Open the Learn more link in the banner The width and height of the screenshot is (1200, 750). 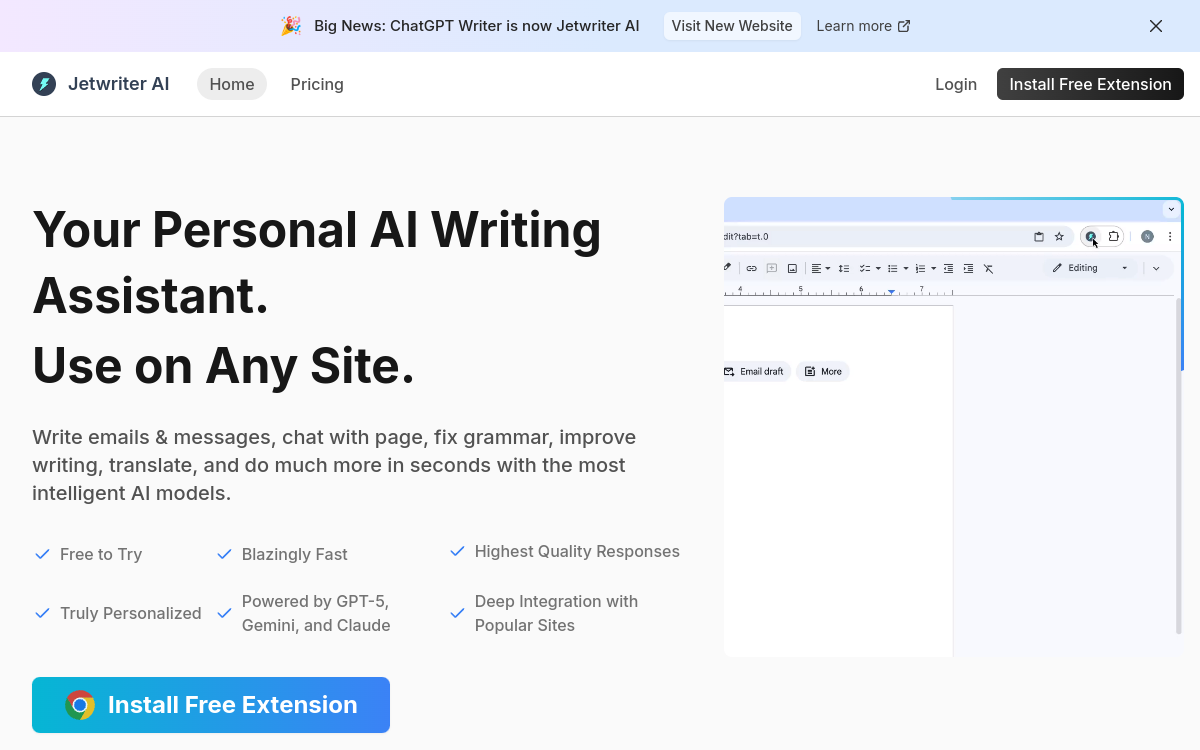[x=855, y=26]
